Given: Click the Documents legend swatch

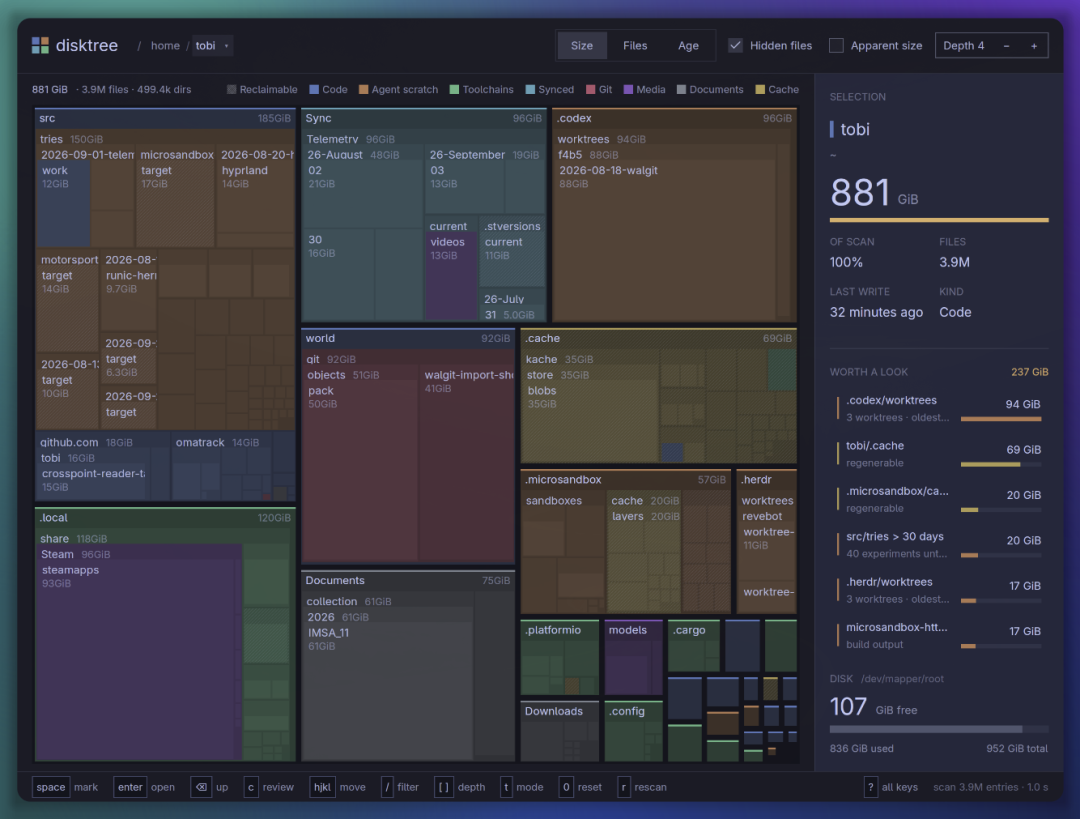Looking at the screenshot, I should [681, 90].
